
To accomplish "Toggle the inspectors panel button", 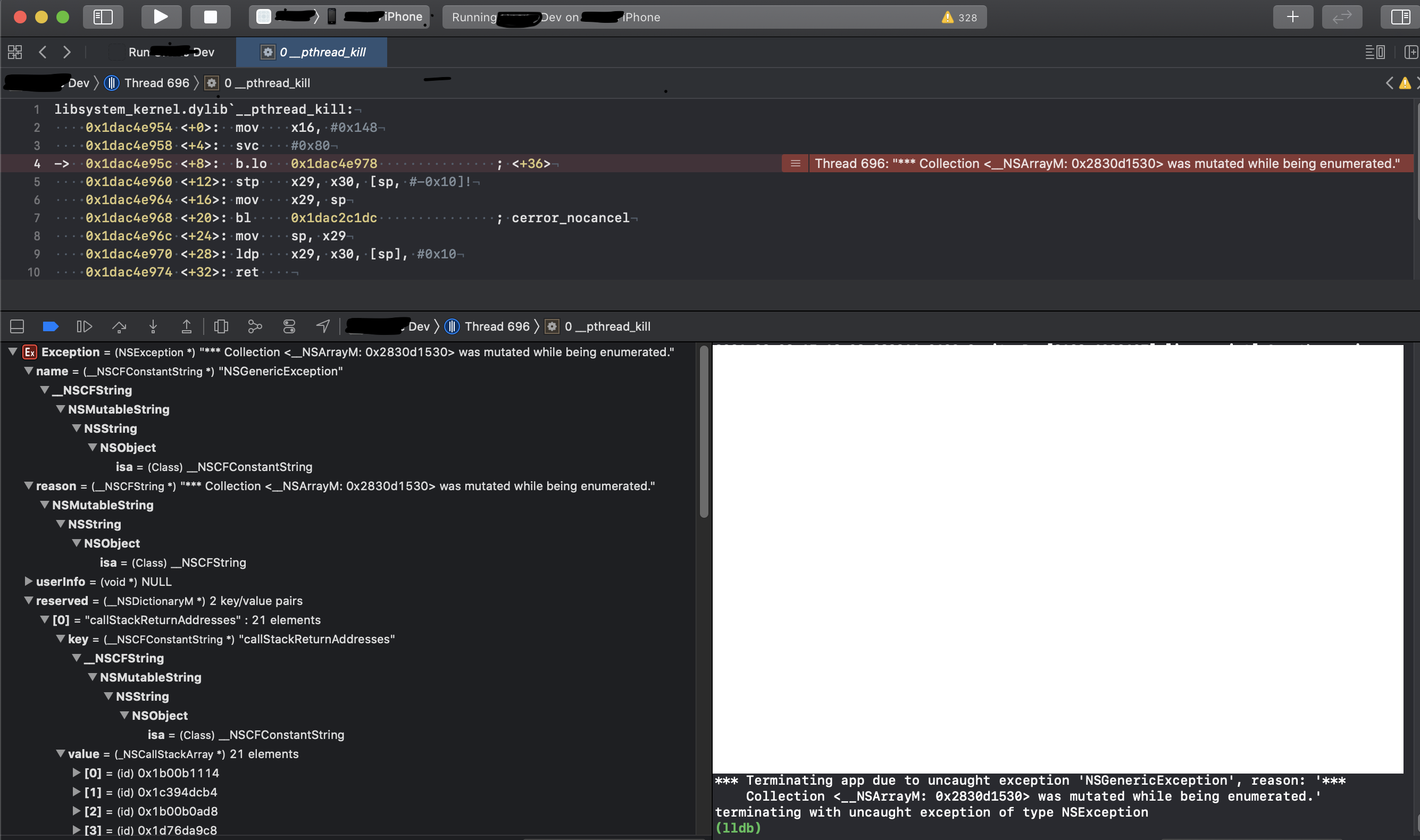I will pos(1400,17).
